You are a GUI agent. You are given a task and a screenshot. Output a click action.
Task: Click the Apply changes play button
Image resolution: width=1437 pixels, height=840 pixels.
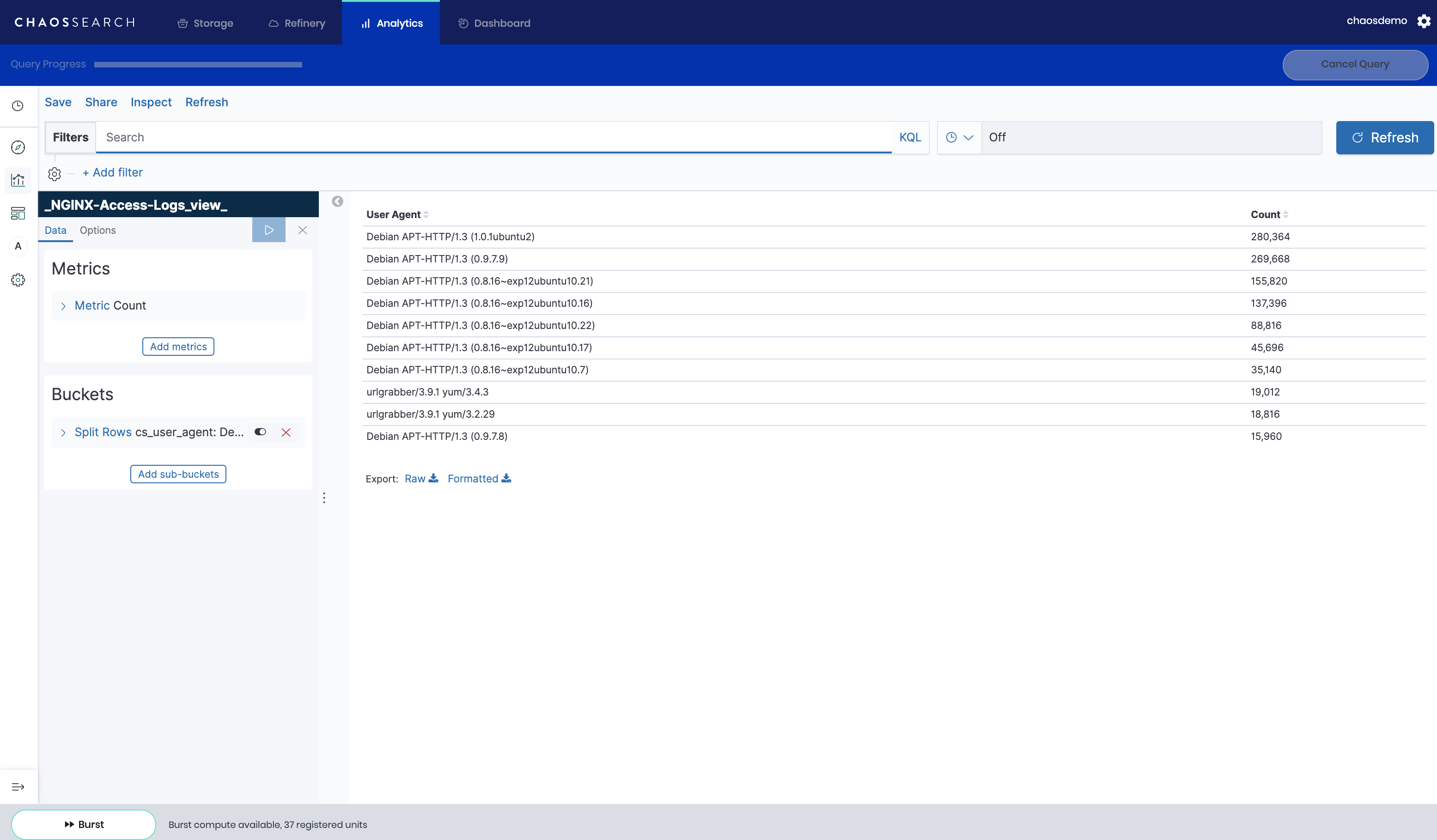point(268,230)
